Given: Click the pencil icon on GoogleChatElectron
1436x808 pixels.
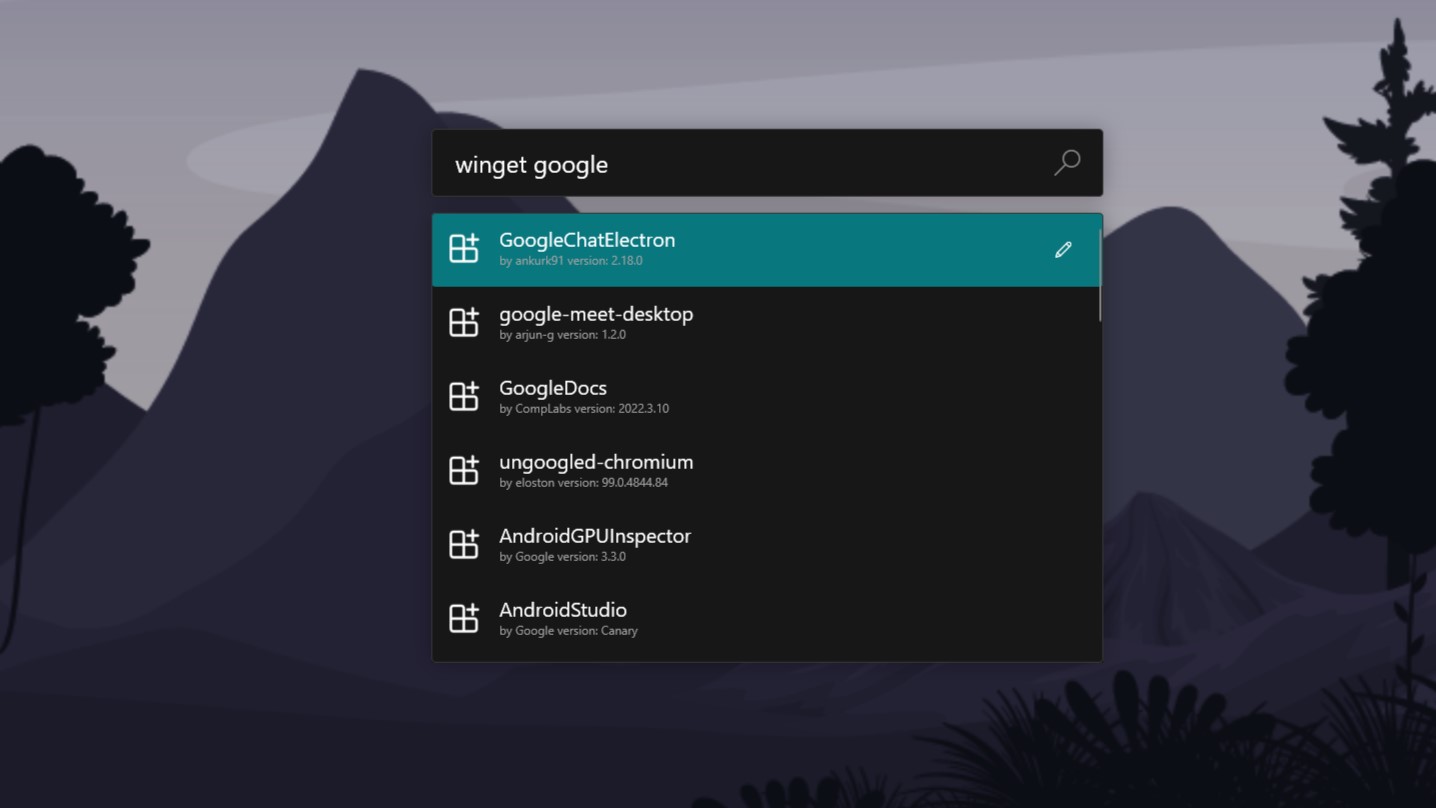Looking at the screenshot, I should tap(1063, 250).
